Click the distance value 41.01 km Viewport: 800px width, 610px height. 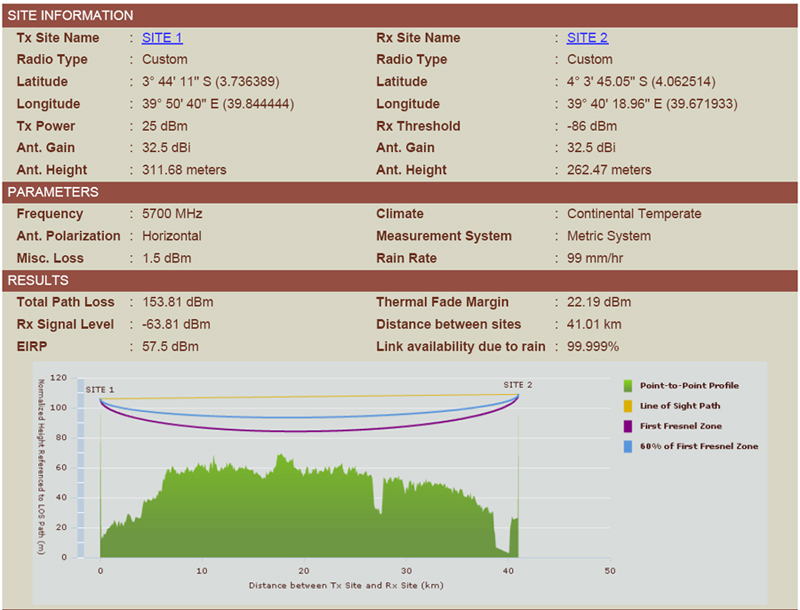point(594,324)
